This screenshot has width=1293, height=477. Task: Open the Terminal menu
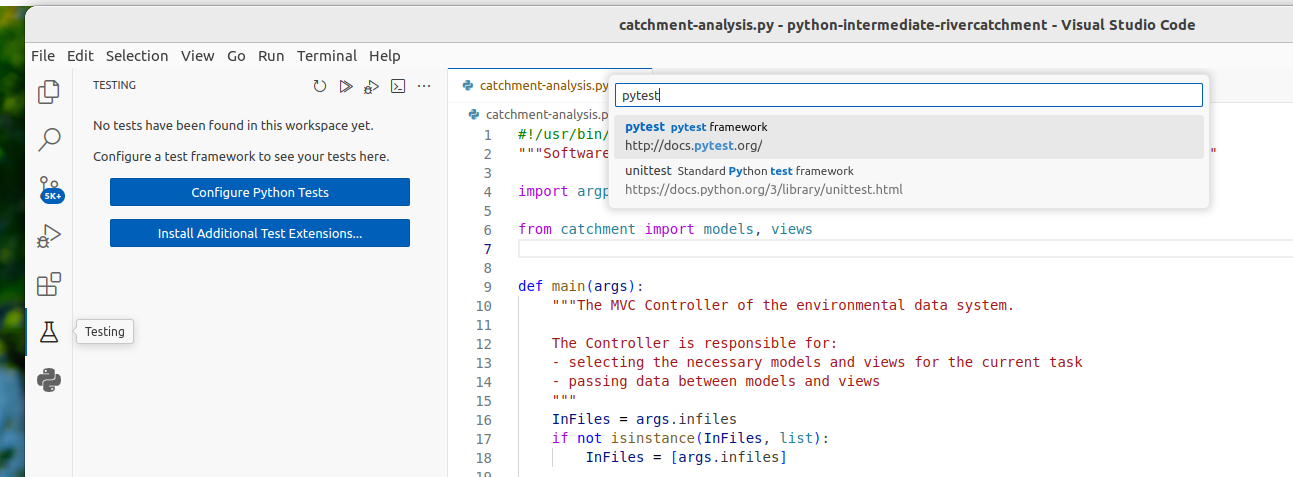[327, 56]
